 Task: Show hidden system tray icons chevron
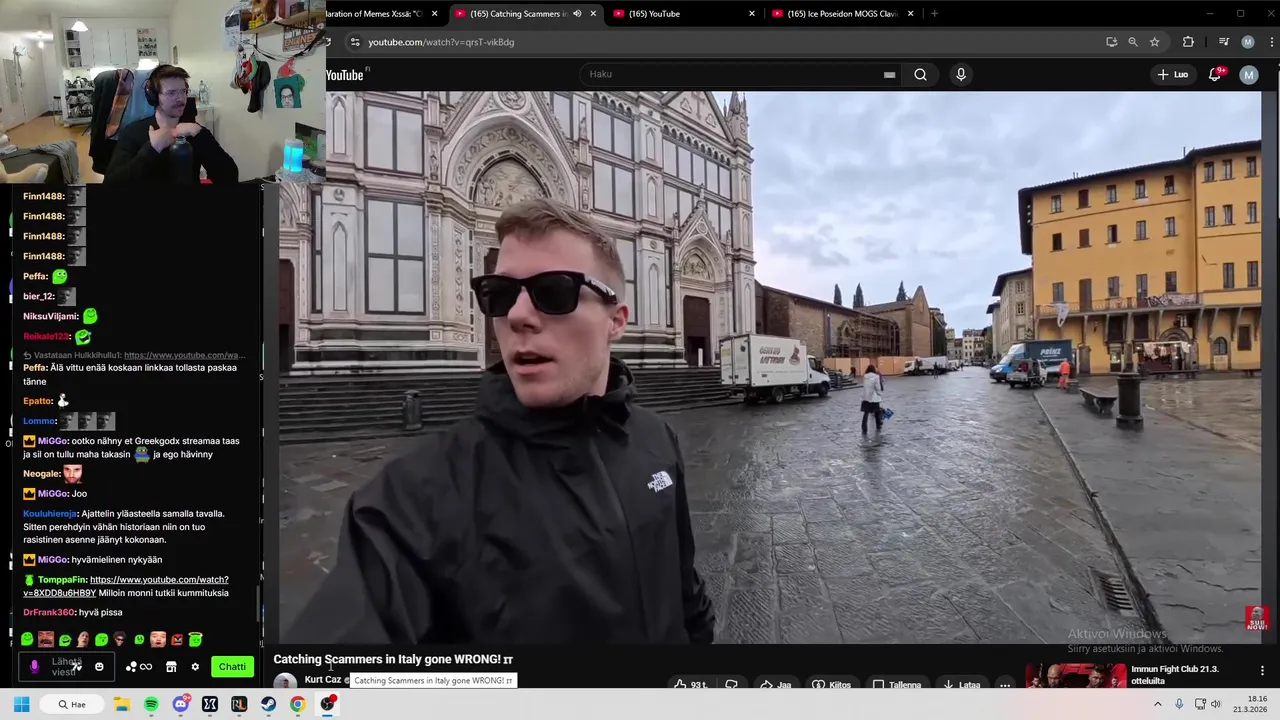(x=1158, y=704)
